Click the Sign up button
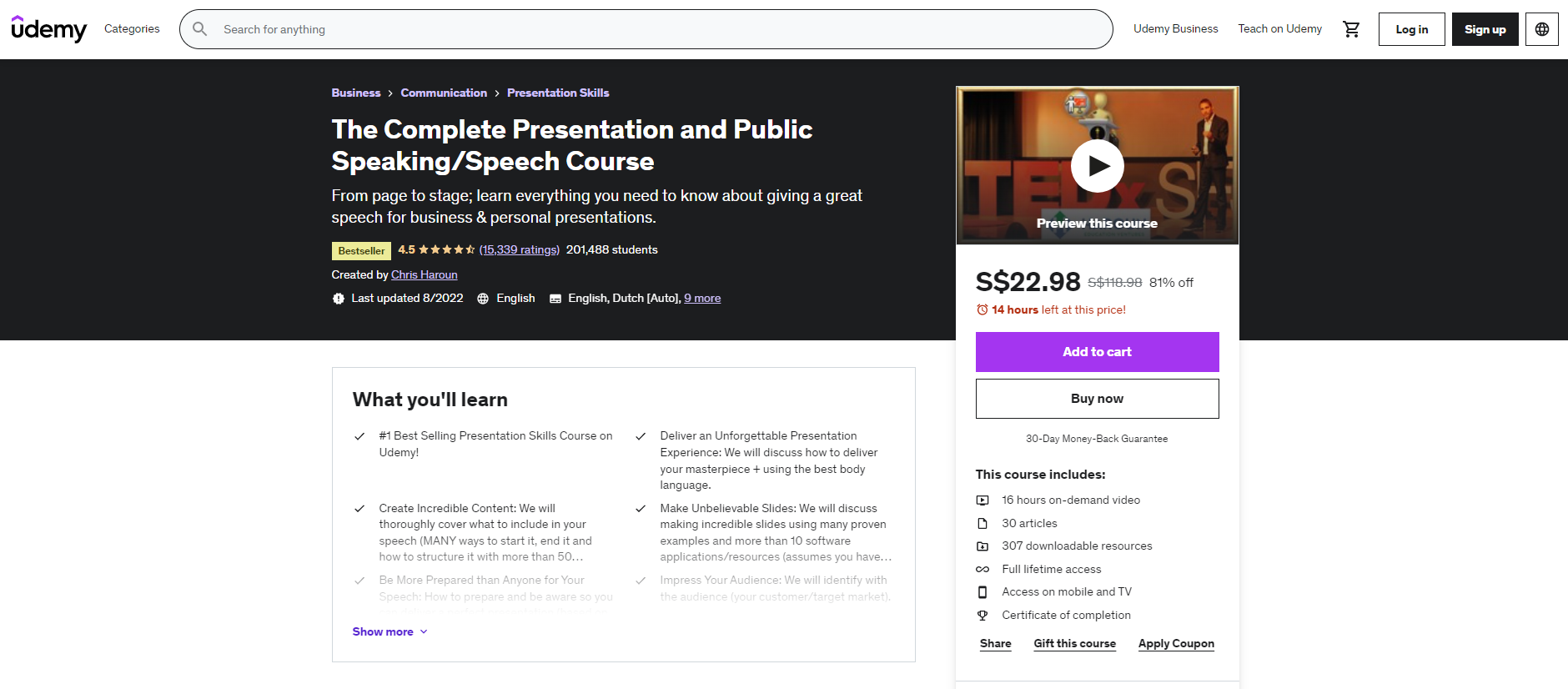This screenshot has width=1568, height=689. click(x=1485, y=29)
